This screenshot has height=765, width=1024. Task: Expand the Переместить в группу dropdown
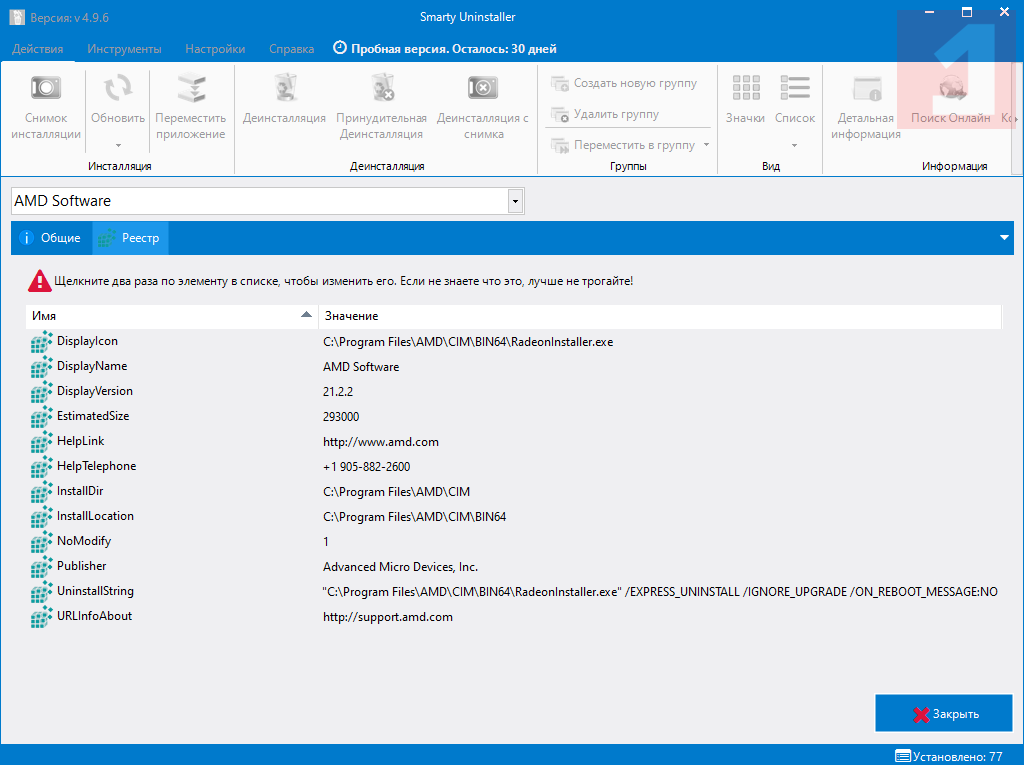[x=706, y=145]
